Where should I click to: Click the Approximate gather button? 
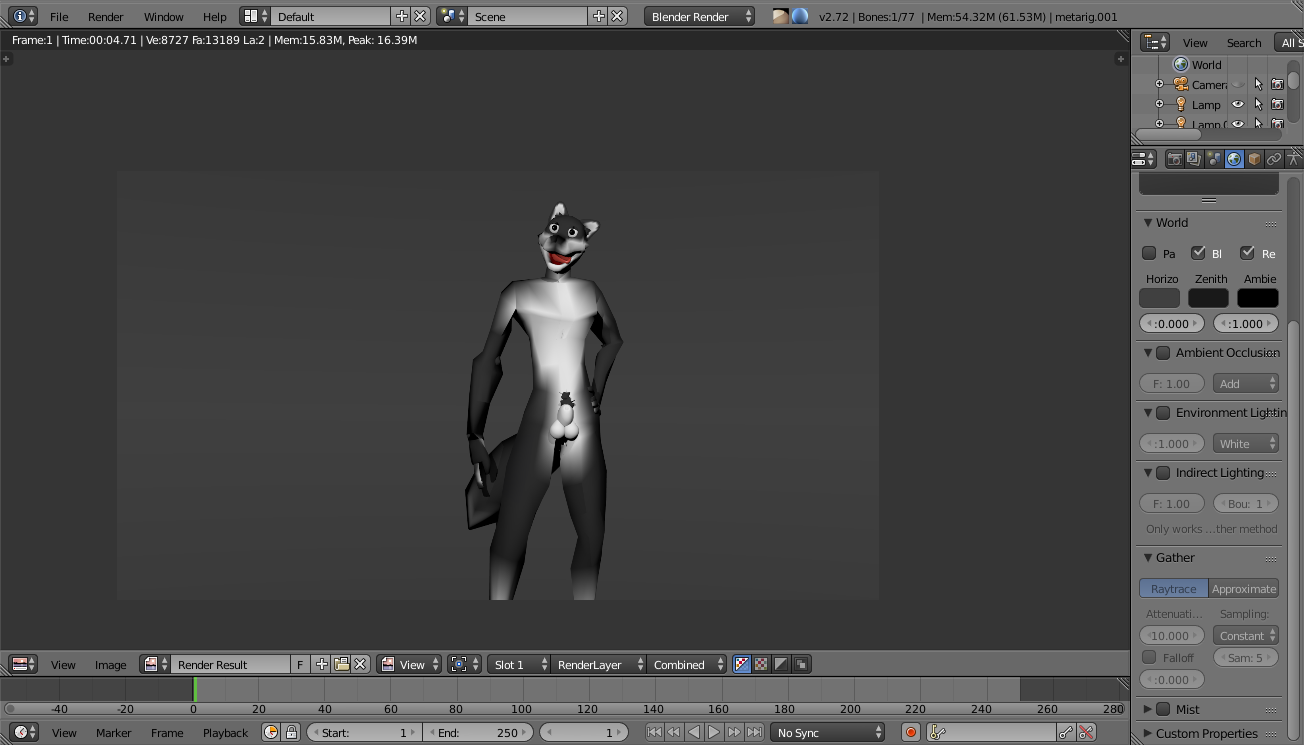1243,589
